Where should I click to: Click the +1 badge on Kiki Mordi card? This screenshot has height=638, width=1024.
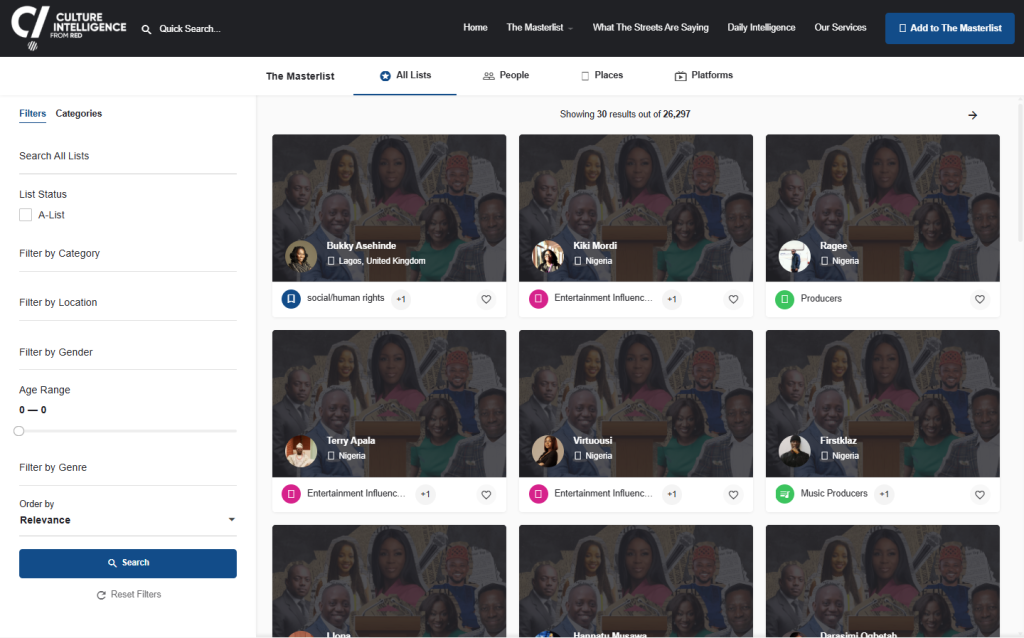coord(671,299)
